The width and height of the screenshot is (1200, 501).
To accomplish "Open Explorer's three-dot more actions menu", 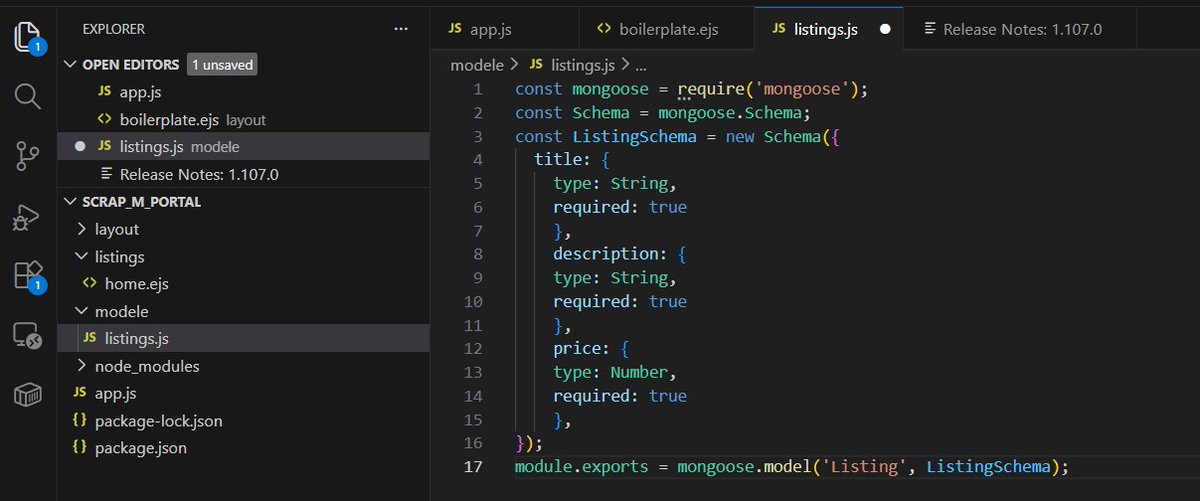I will 401,29.
